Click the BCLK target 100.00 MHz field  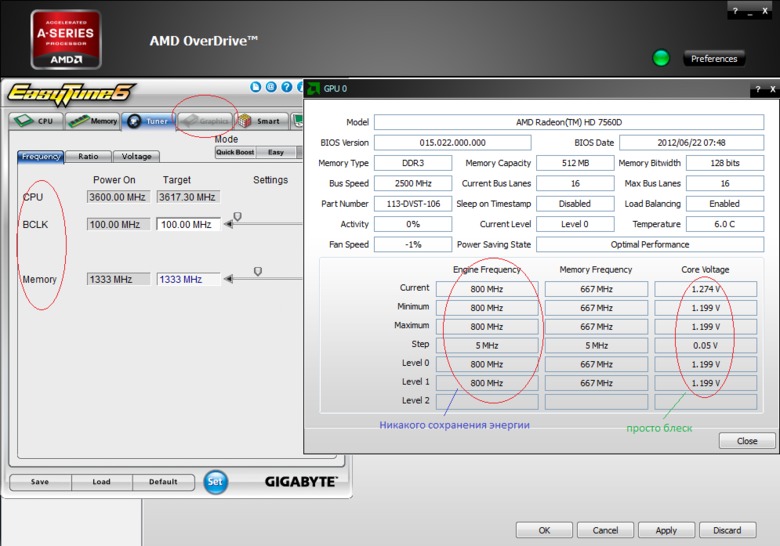188,224
